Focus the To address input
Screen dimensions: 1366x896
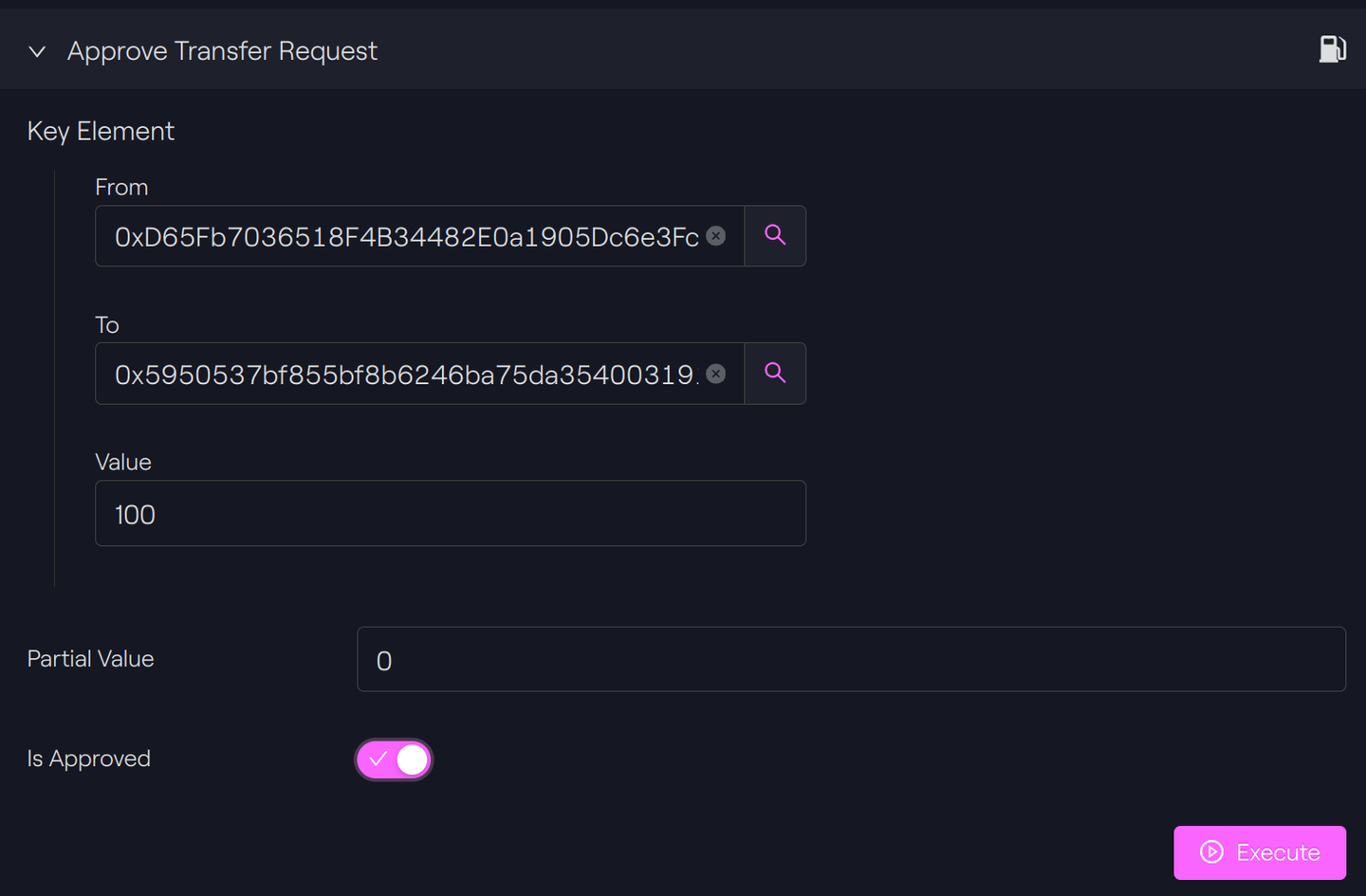tap(408, 374)
